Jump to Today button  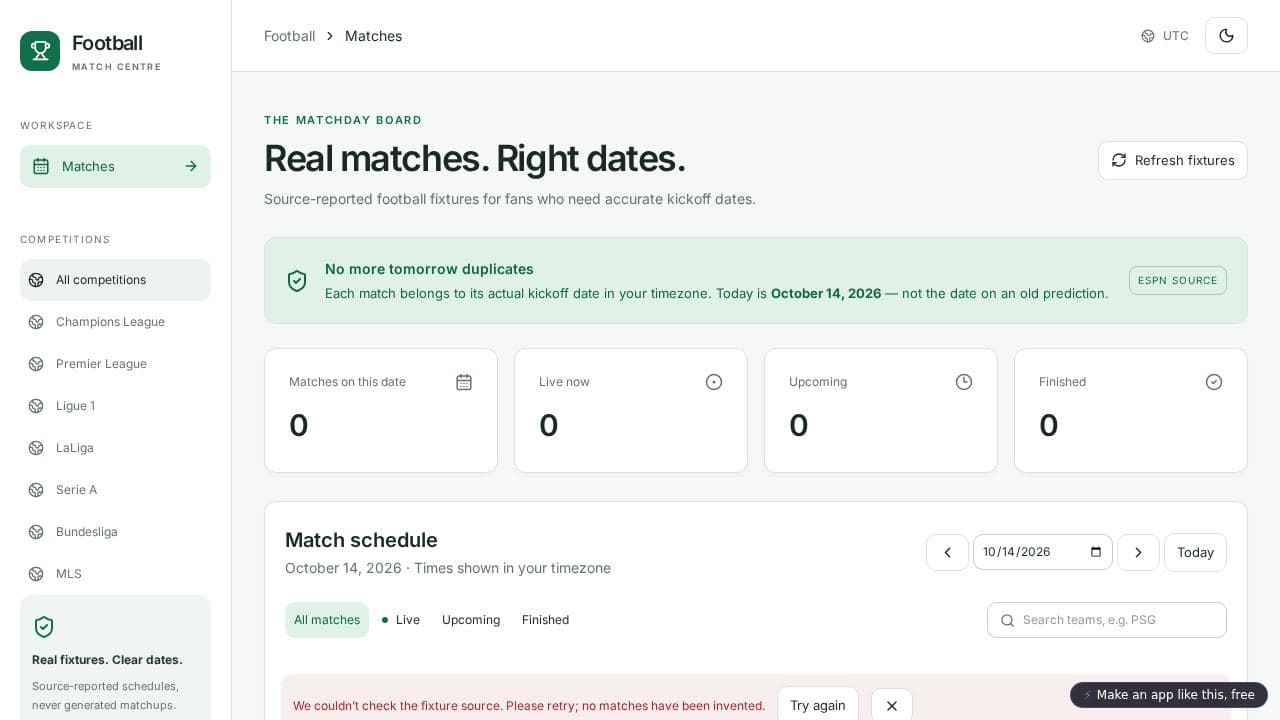(1195, 552)
